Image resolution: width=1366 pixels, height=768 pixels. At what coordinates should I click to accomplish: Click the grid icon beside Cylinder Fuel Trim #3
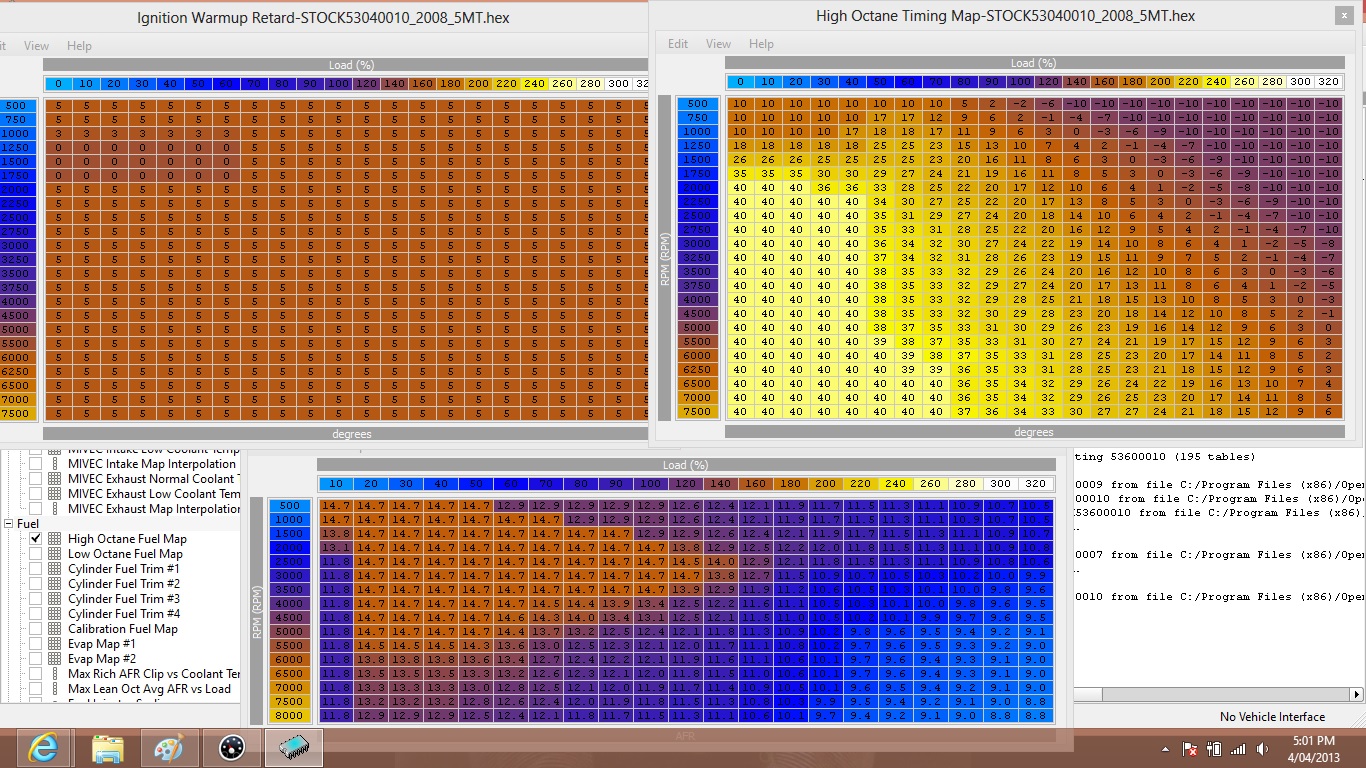(54, 599)
